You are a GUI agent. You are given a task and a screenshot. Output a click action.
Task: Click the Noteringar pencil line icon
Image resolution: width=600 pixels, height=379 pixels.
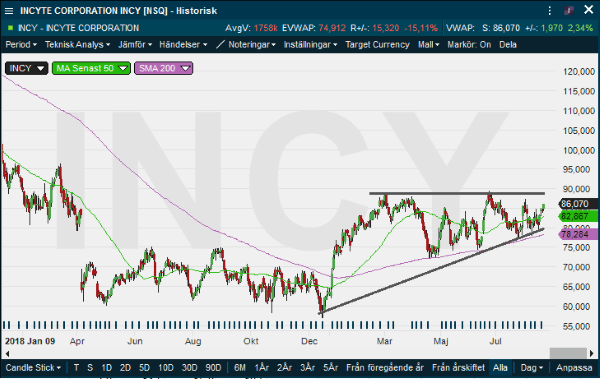pos(220,44)
